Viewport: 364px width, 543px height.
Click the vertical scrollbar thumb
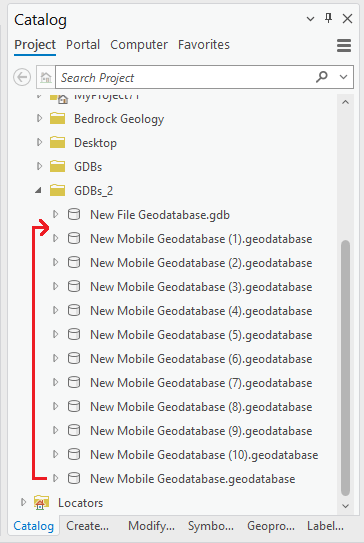345,367
